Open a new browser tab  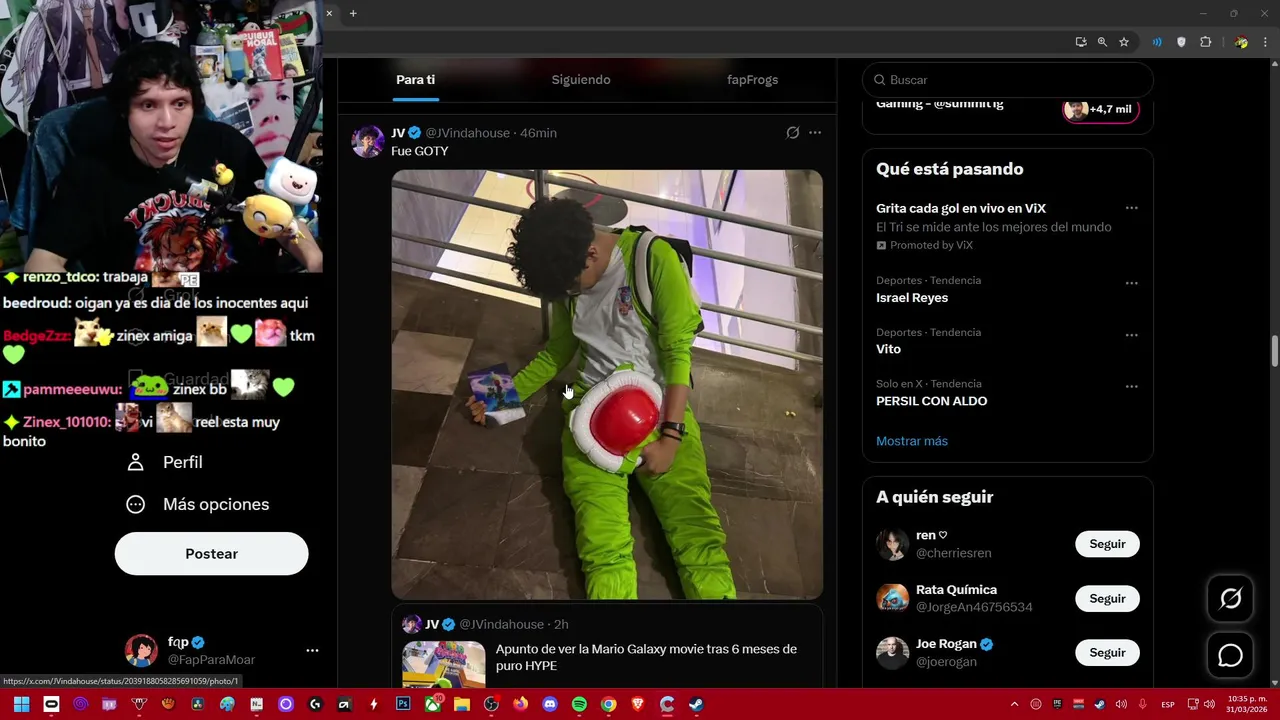tap(353, 13)
